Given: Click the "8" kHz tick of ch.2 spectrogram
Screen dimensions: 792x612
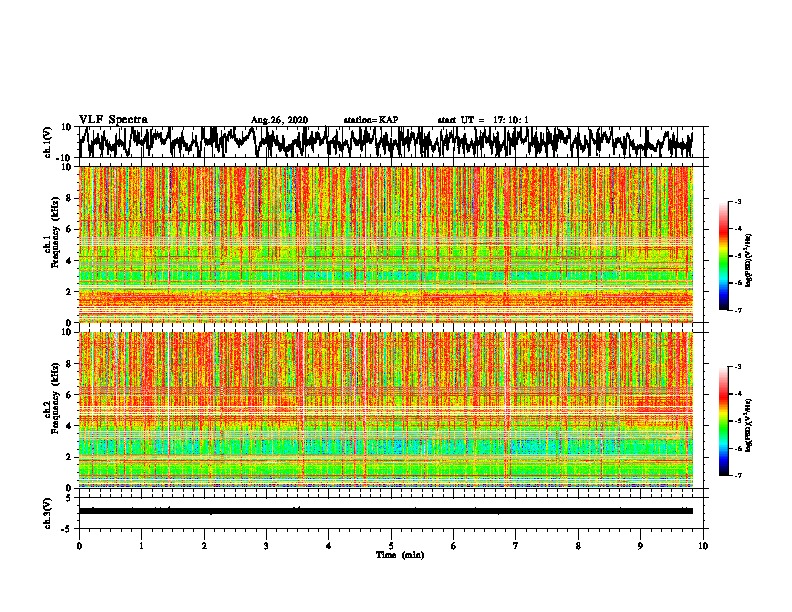Looking at the screenshot, I should (x=69, y=363).
